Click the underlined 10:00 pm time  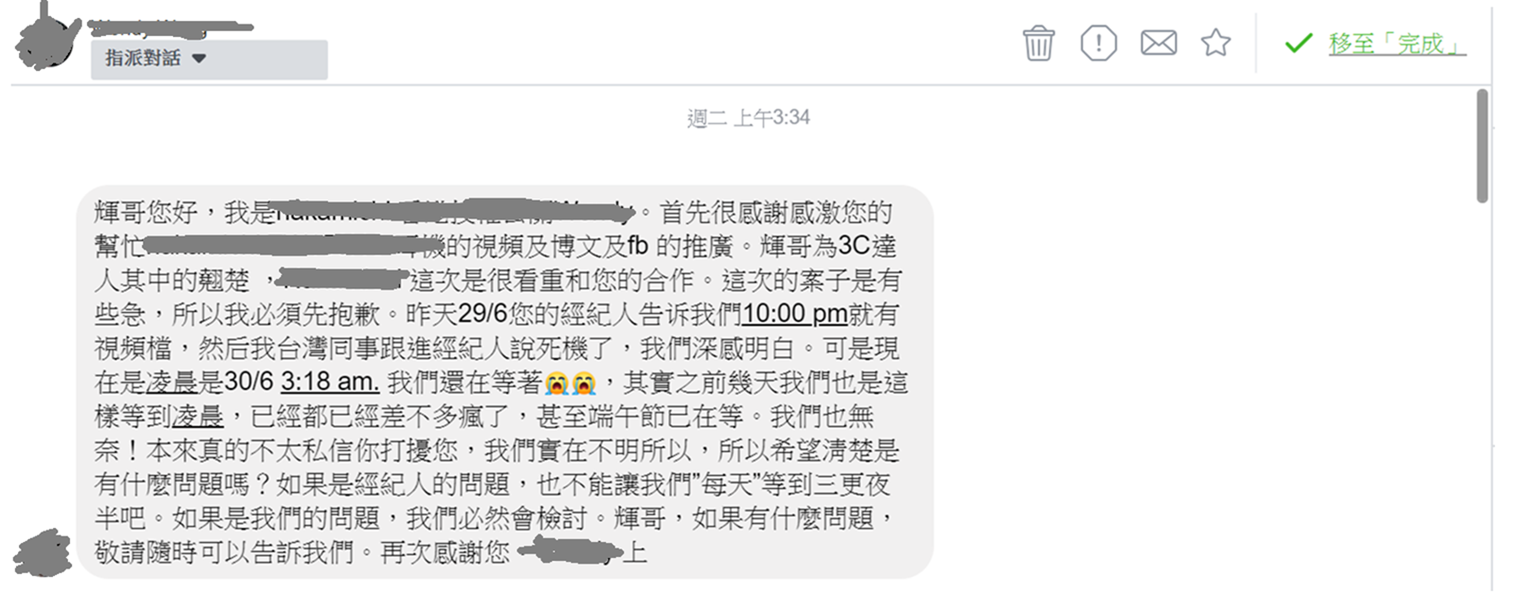coord(795,314)
